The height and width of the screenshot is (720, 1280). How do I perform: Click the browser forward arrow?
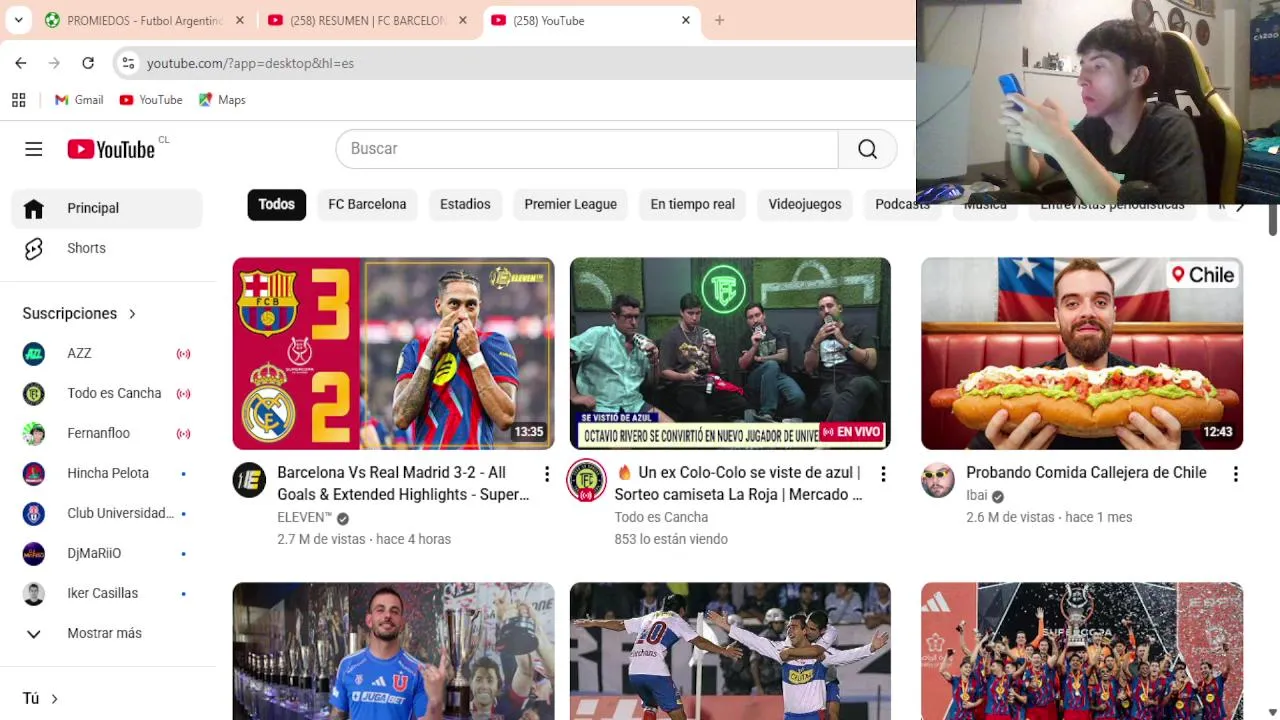tap(54, 63)
